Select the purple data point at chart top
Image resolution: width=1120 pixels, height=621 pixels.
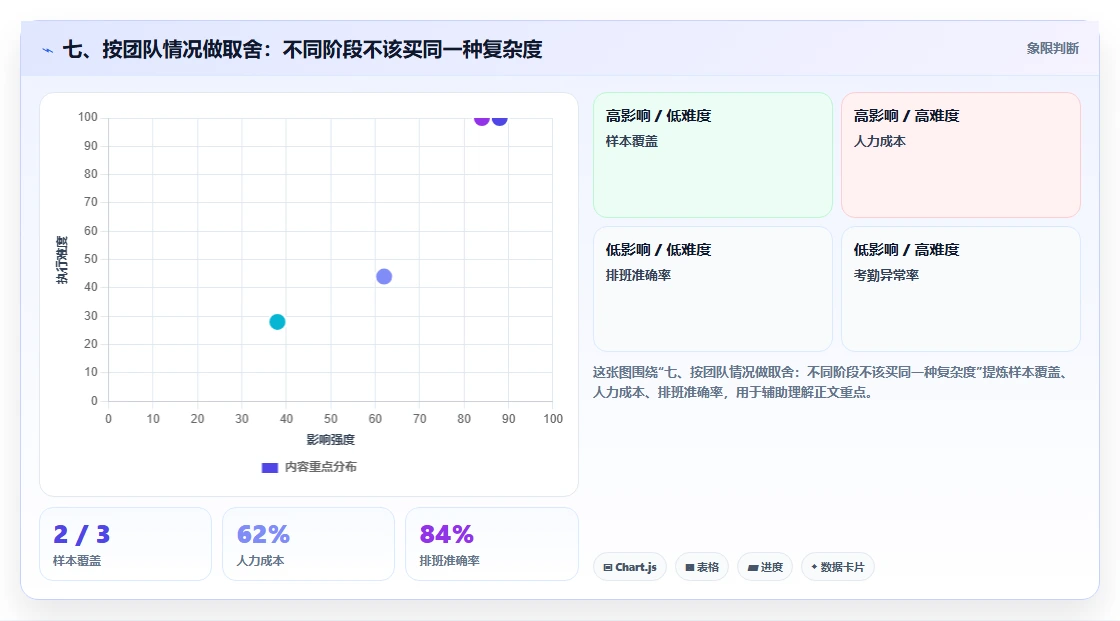point(482,119)
